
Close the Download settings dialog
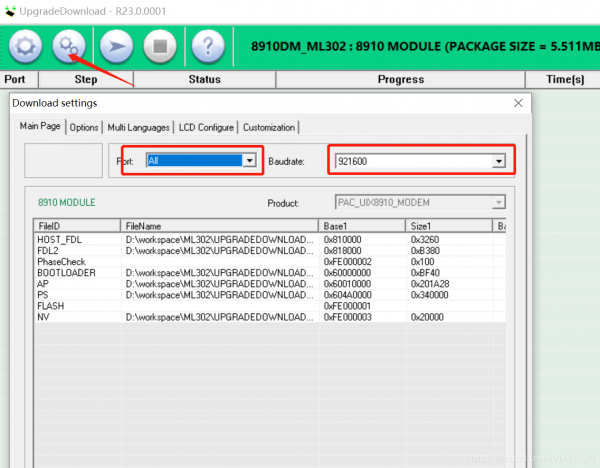(518, 103)
